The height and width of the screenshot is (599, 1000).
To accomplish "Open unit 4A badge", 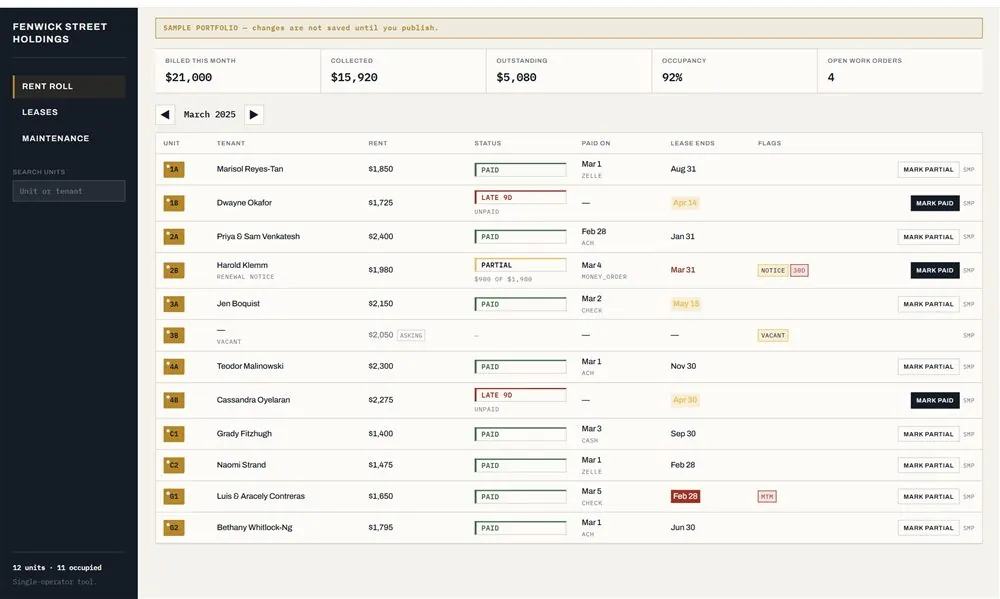I will [x=173, y=366].
